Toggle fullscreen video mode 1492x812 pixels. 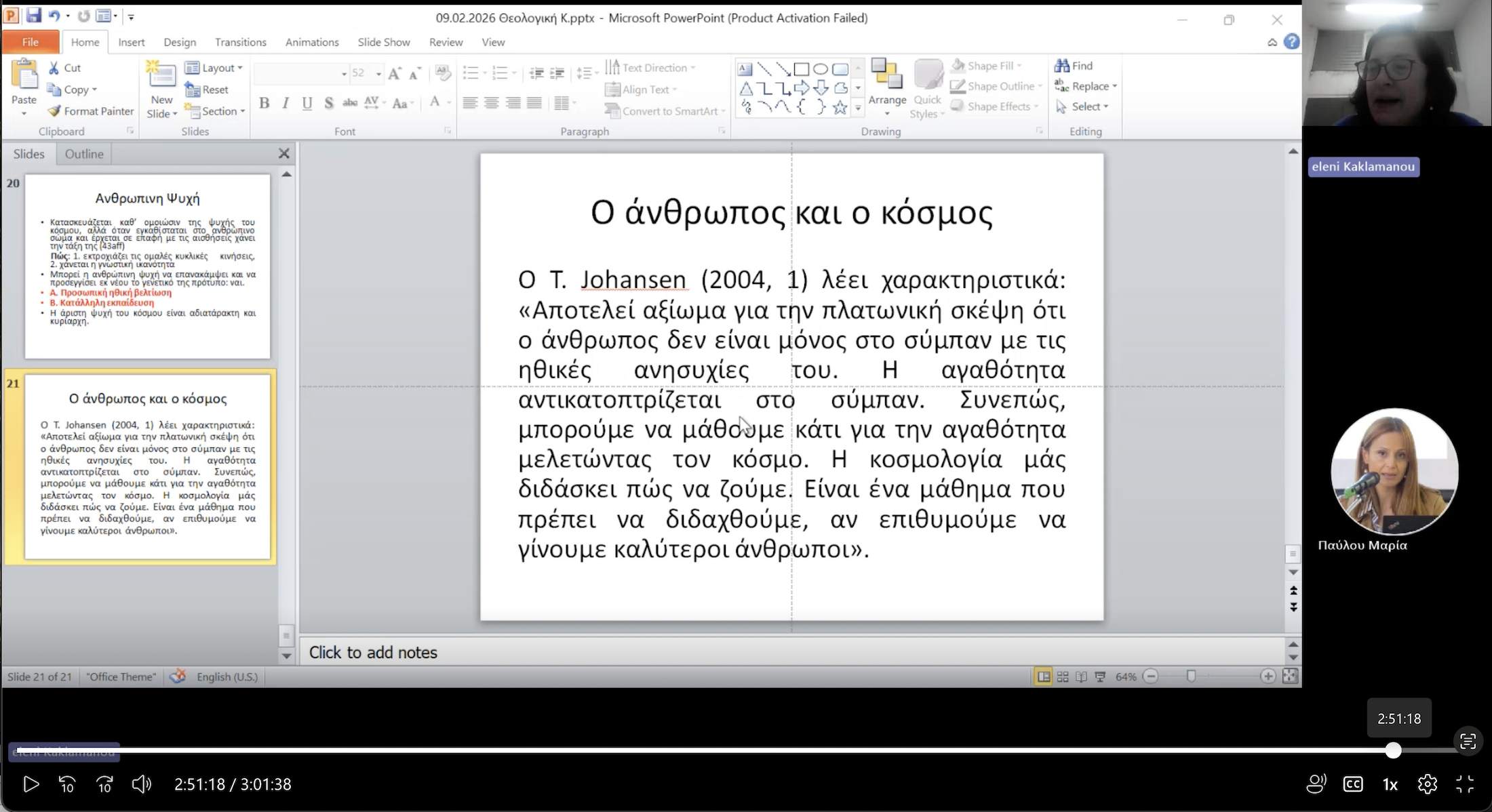(x=1465, y=784)
